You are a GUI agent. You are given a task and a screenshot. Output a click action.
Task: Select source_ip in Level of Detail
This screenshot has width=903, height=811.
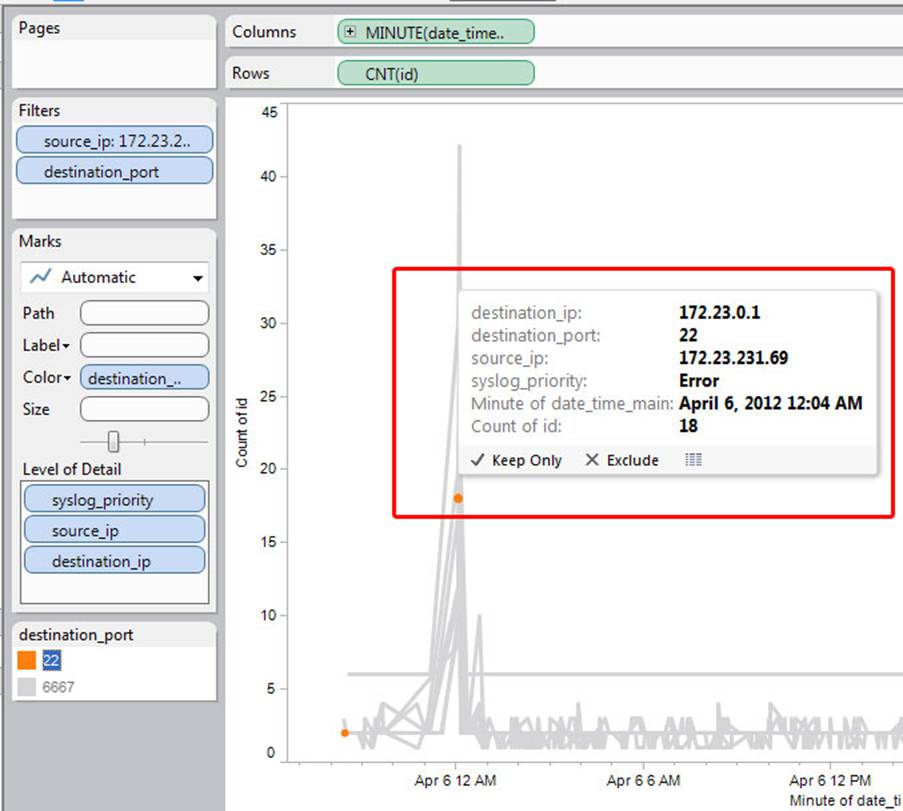point(115,530)
